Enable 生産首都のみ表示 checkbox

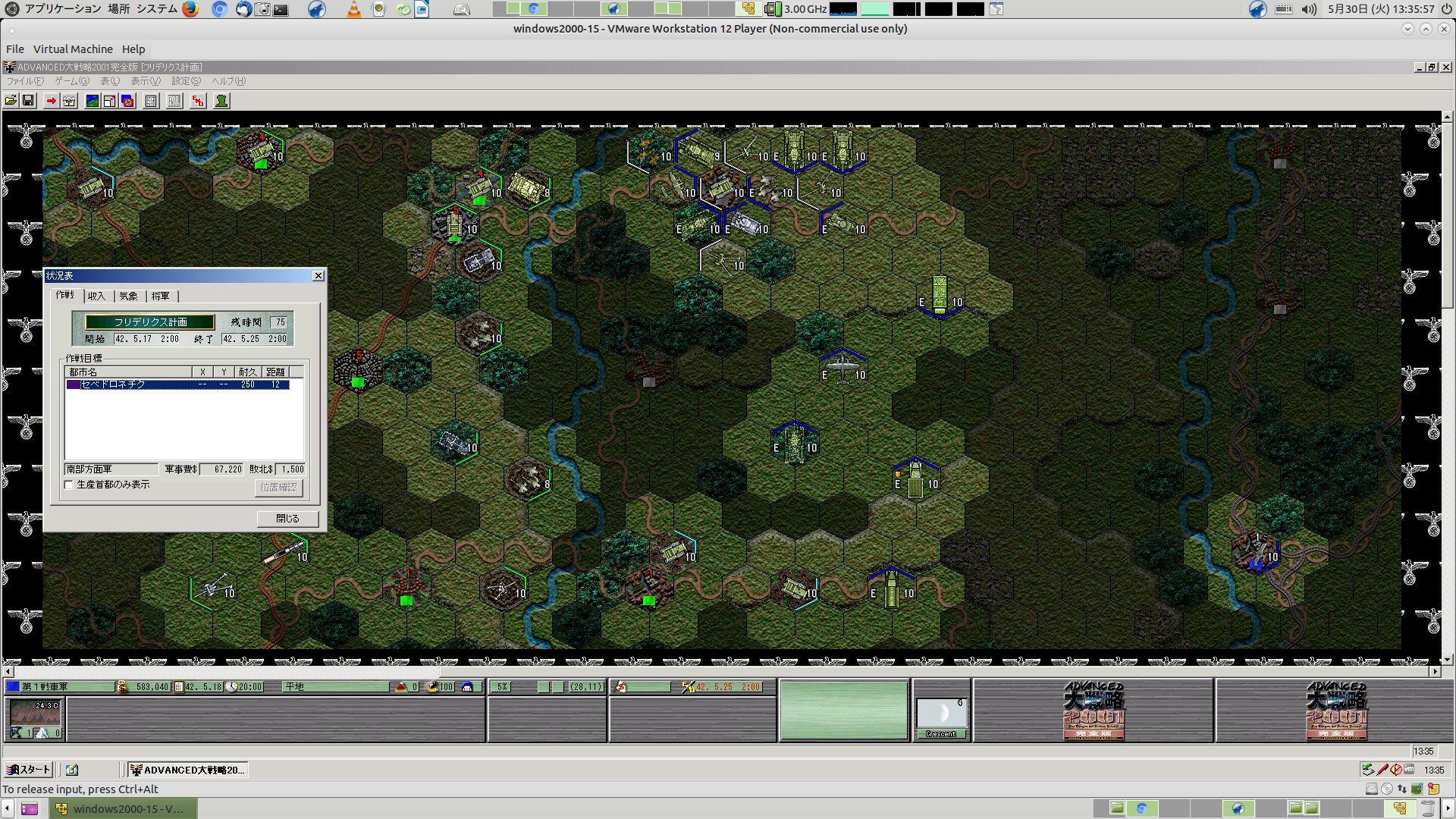pyautogui.click(x=69, y=485)
